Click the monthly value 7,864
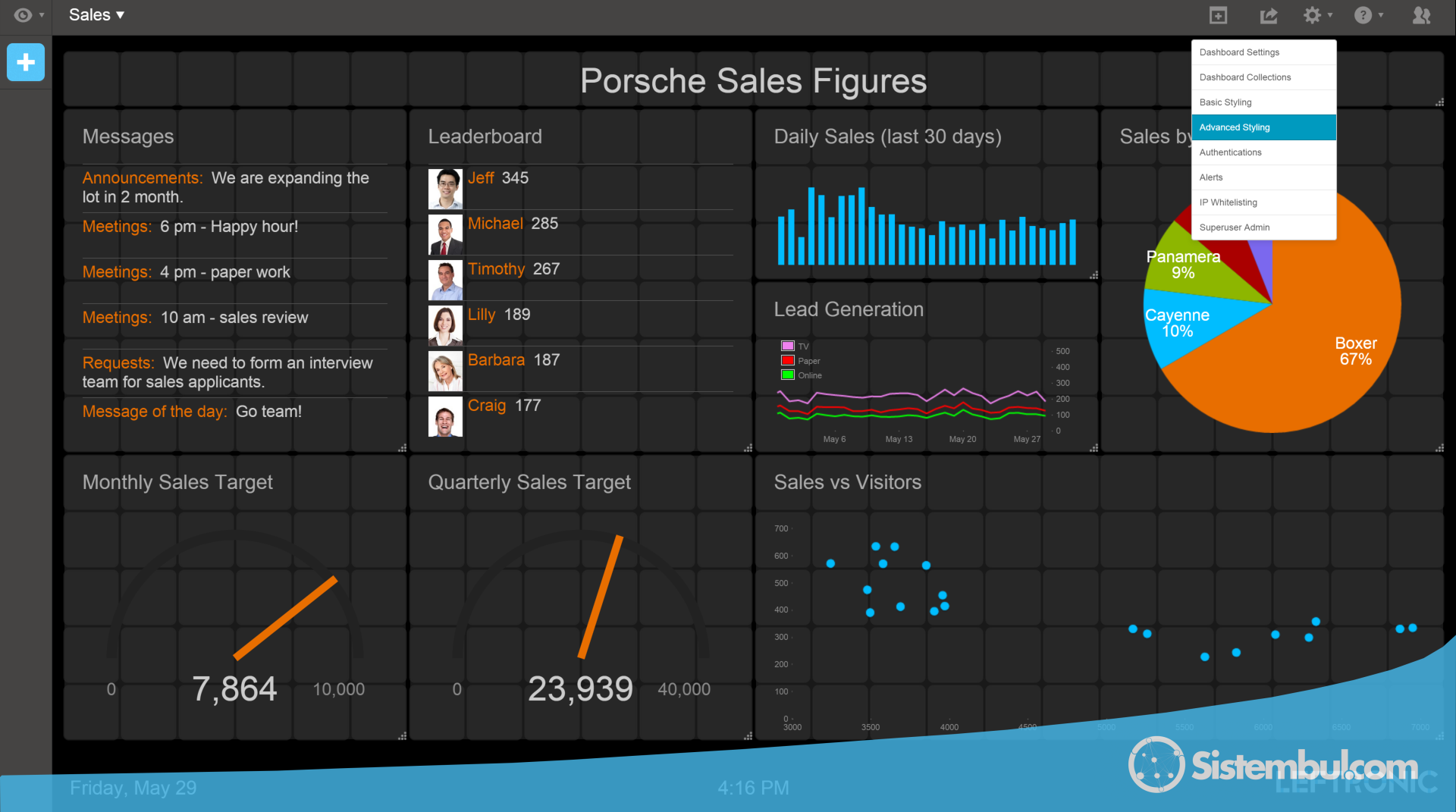Image resolution: width=1456 pixels, height=812 pixels. pyautogui.click(x=234, y=689)
